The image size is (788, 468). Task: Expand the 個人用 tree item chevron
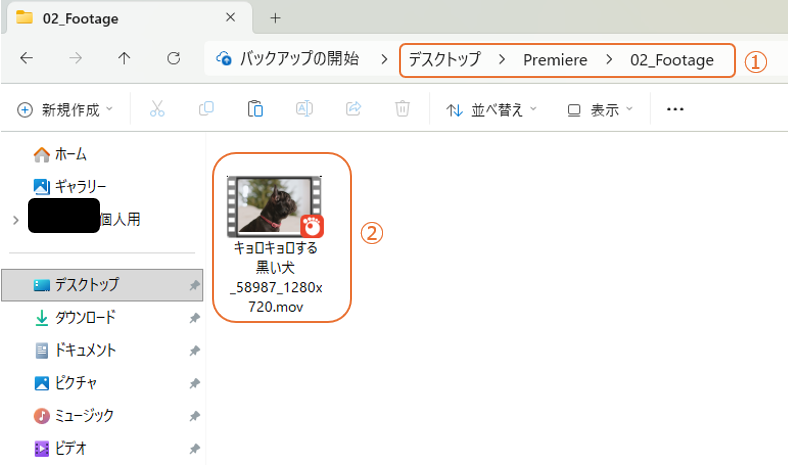click(x=13, y=219)
